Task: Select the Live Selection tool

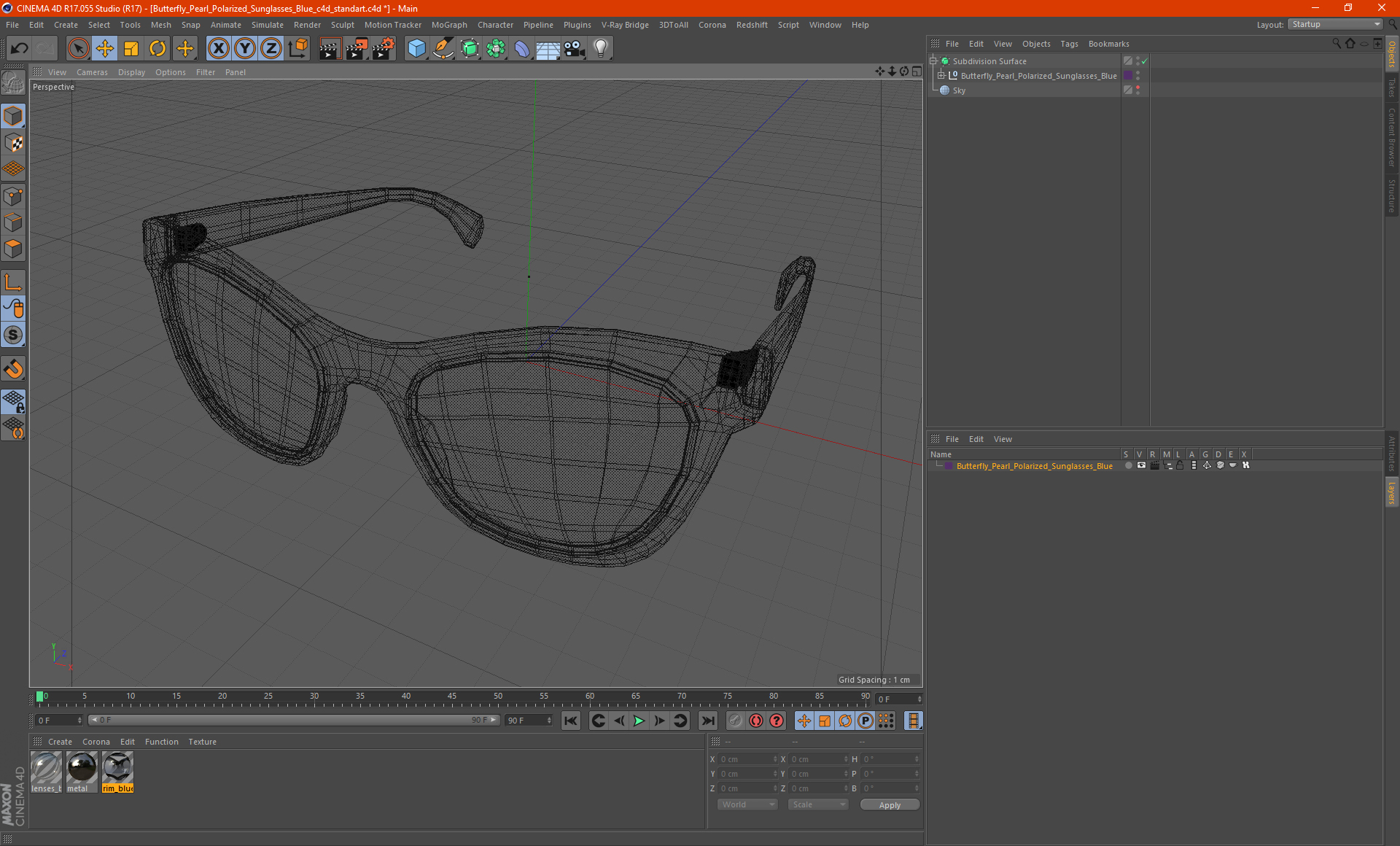Action: click(x=78, y=48)
